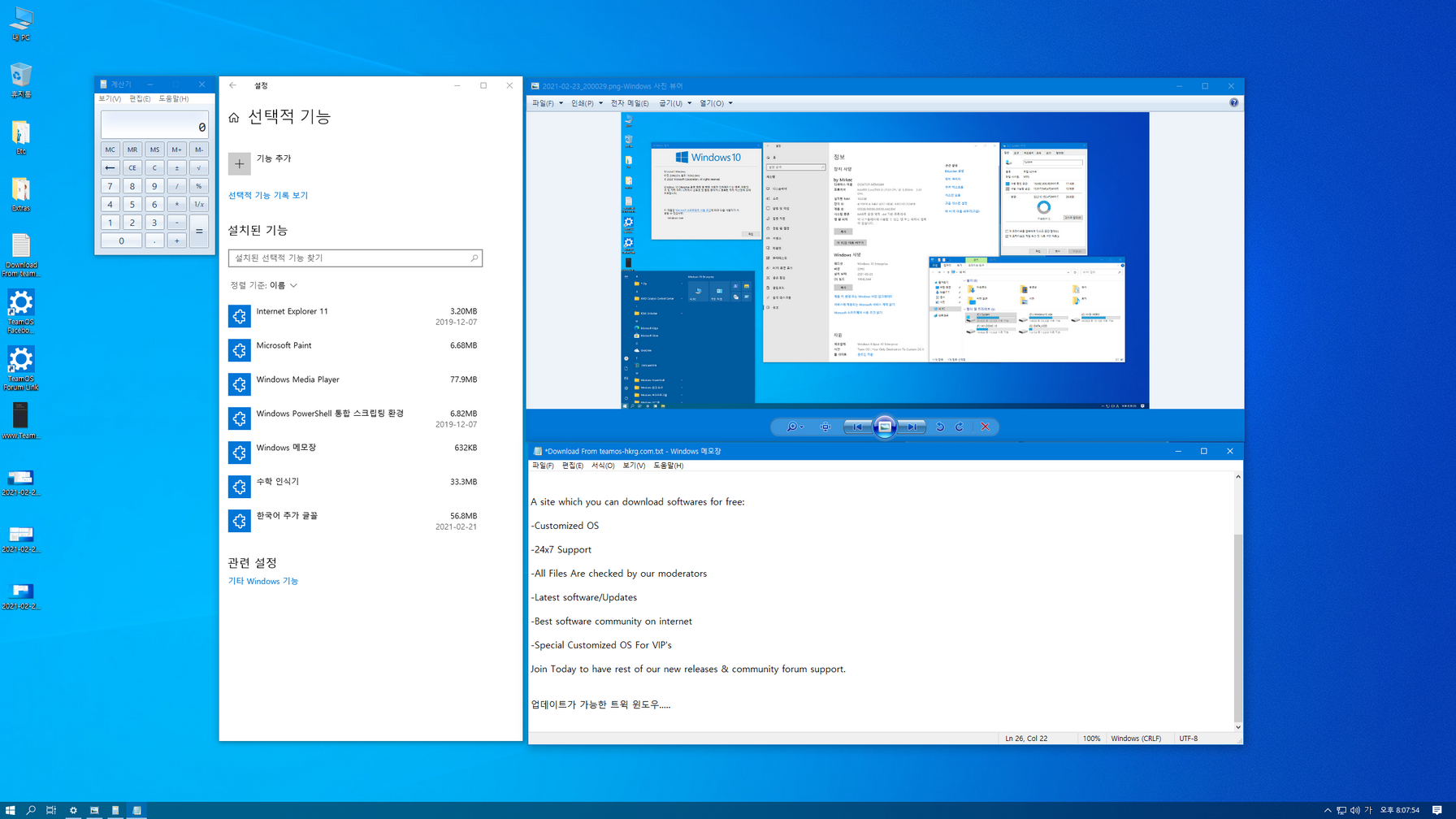Screen dimensions: 1456x819
Task: Open the 휴지통 recycle bin desktop icon
Action: click(x=21, y=81)
